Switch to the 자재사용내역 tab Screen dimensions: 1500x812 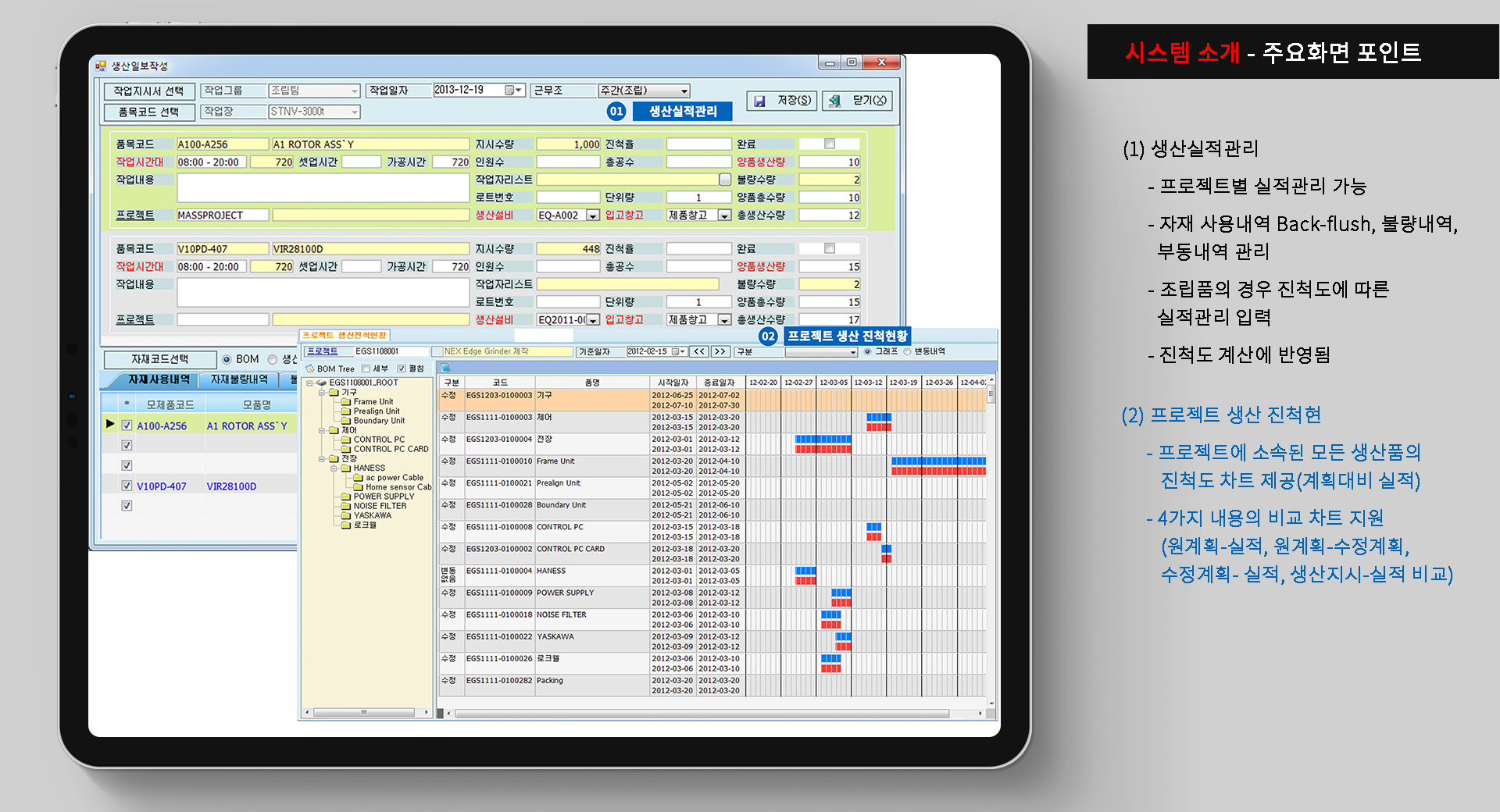point(159,379)
